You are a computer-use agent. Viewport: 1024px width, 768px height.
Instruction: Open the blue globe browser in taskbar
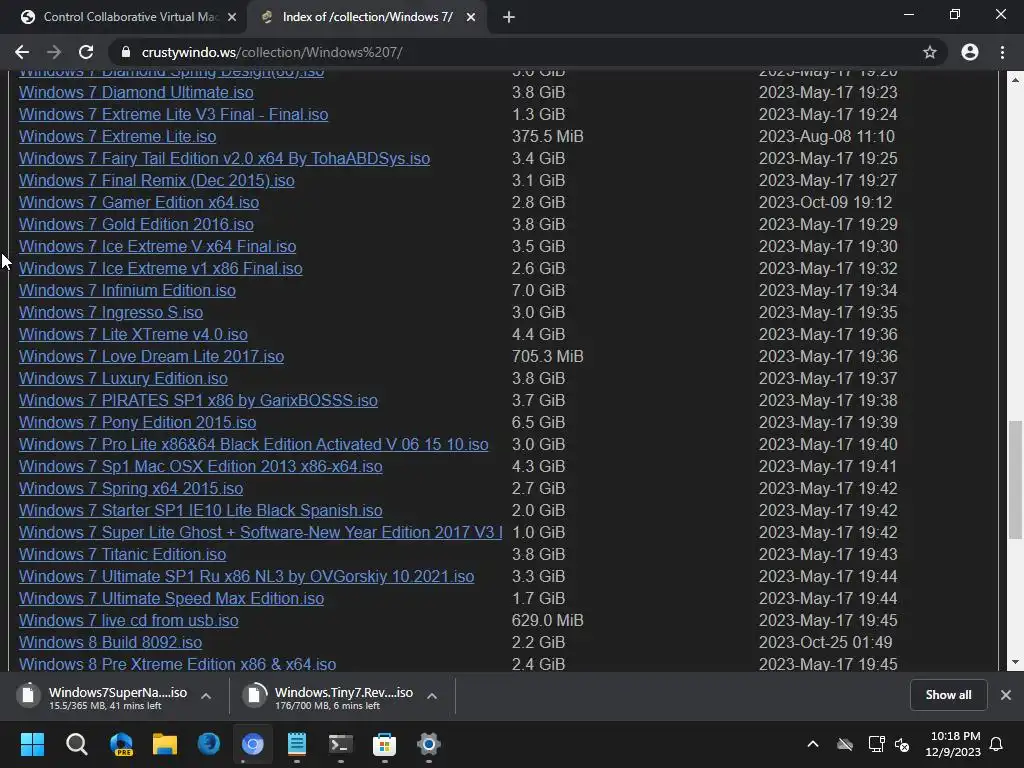point(209,744)
